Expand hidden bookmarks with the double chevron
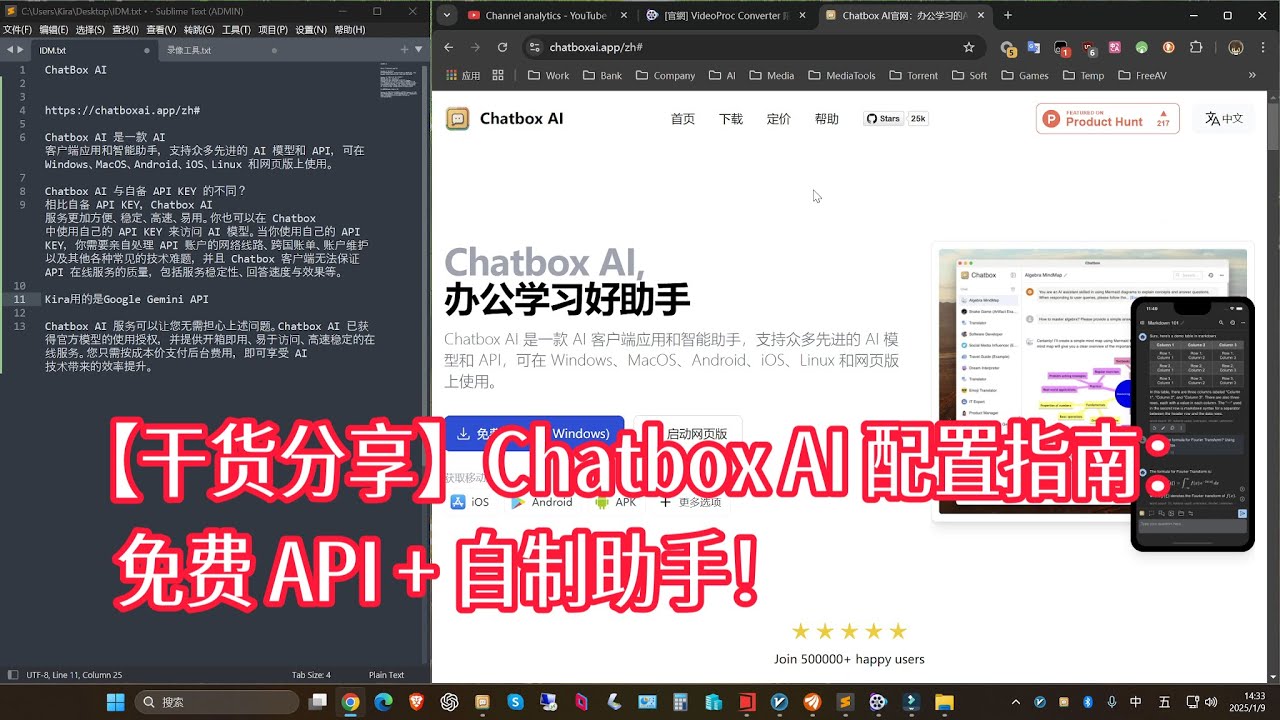 tap(1252, 75)
